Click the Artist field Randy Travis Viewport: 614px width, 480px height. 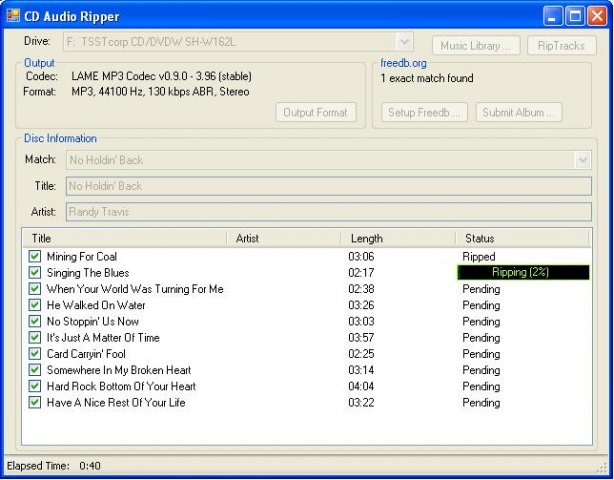[329, 212]
